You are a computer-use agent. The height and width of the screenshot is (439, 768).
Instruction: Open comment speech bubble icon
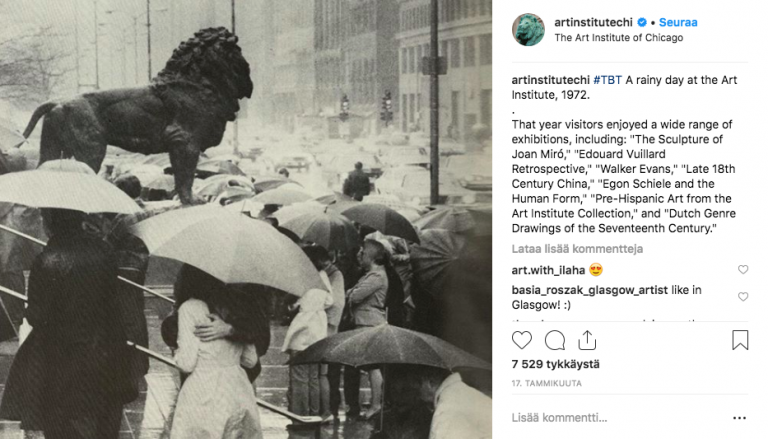[x=555, y=340]
